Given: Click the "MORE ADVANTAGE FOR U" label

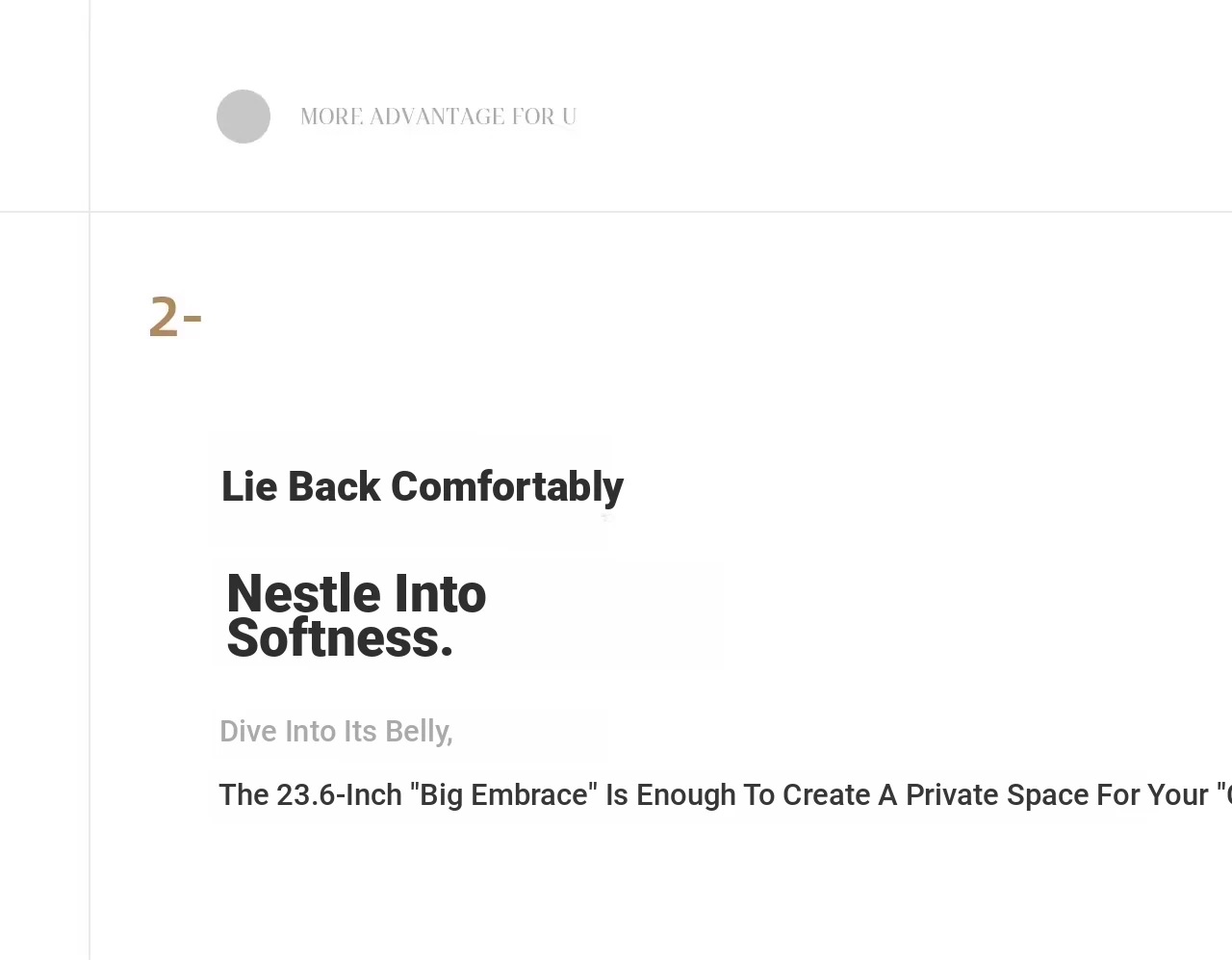Looking at the screenshot, I should [438, 117].
